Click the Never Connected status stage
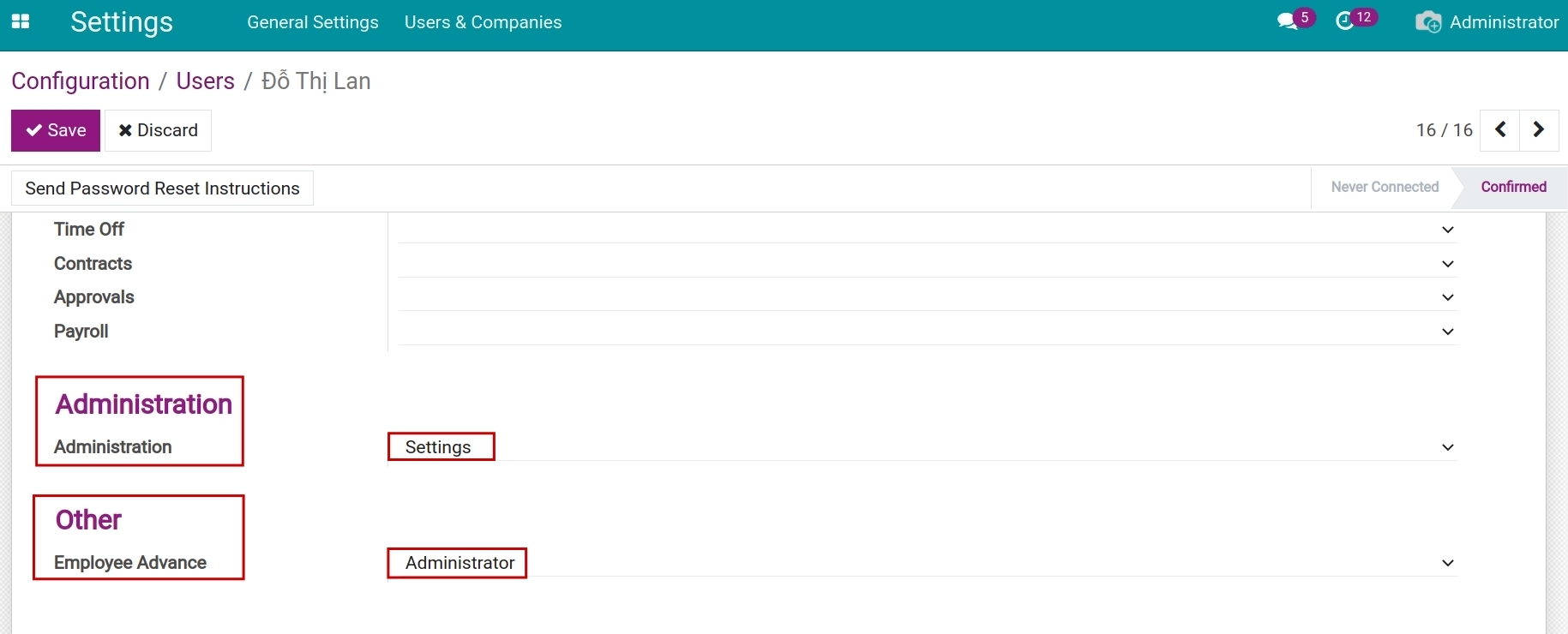This screenshot has width=1568, height=634. [1384, 188]
